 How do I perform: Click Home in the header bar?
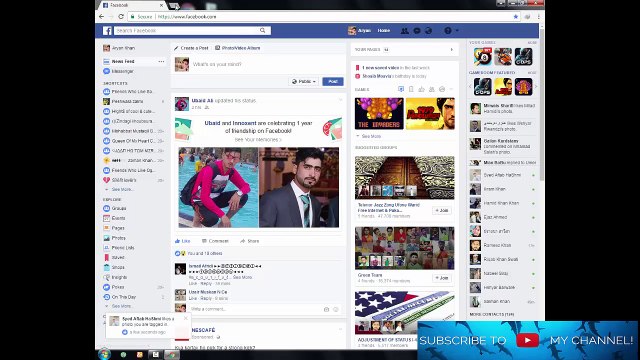(x=384, y=31)
